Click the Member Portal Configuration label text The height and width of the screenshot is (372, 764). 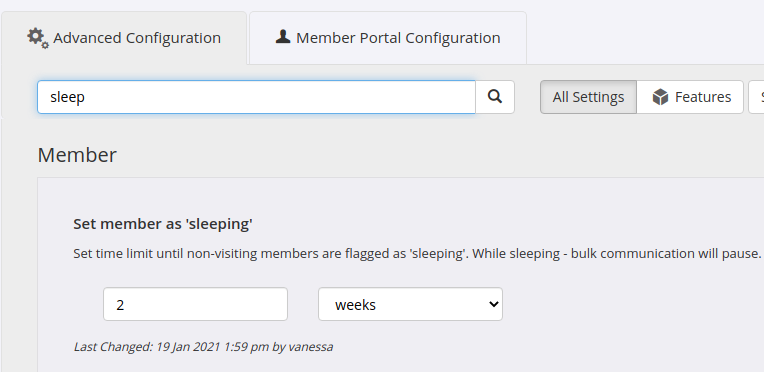tap(398, 38)
